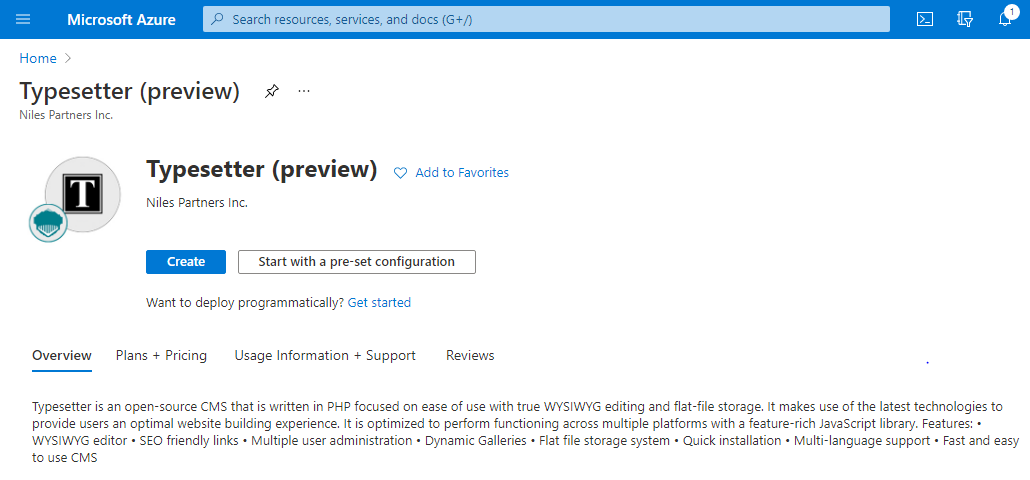Open the Directories + subscriptions filter icon
The height and width of the screenshot is (480, 1030).
click(965, 19)
